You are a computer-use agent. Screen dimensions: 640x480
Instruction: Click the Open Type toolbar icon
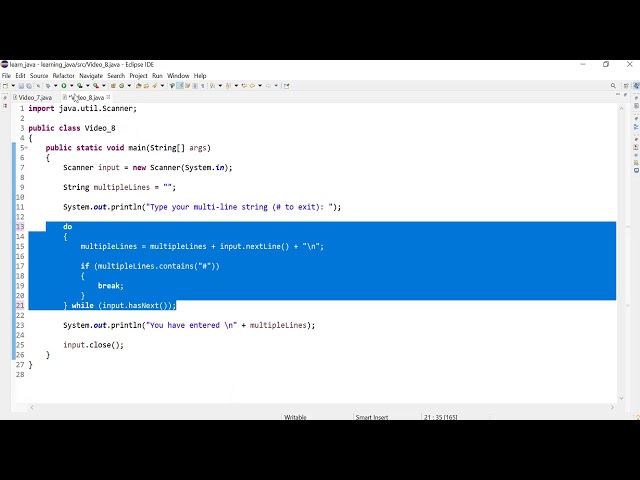(x=138, y=86)
